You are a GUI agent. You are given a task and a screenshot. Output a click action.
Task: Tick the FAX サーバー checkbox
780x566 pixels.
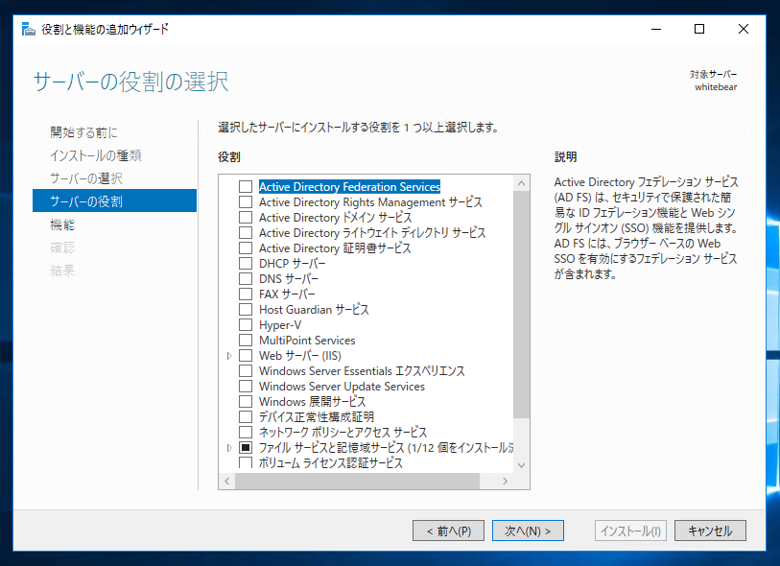pos(245,294)
